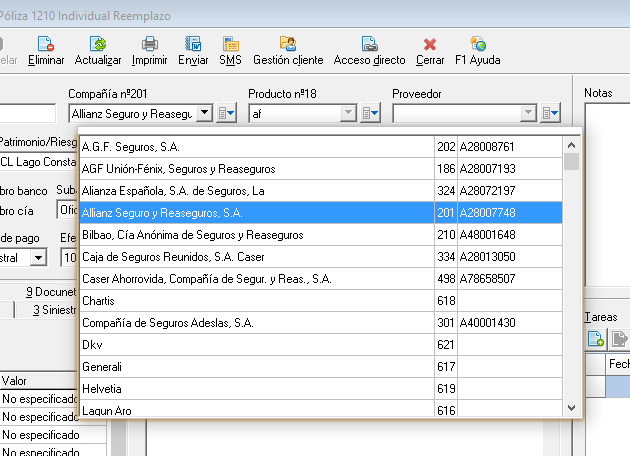Select Helvetia in the company list

321,389
